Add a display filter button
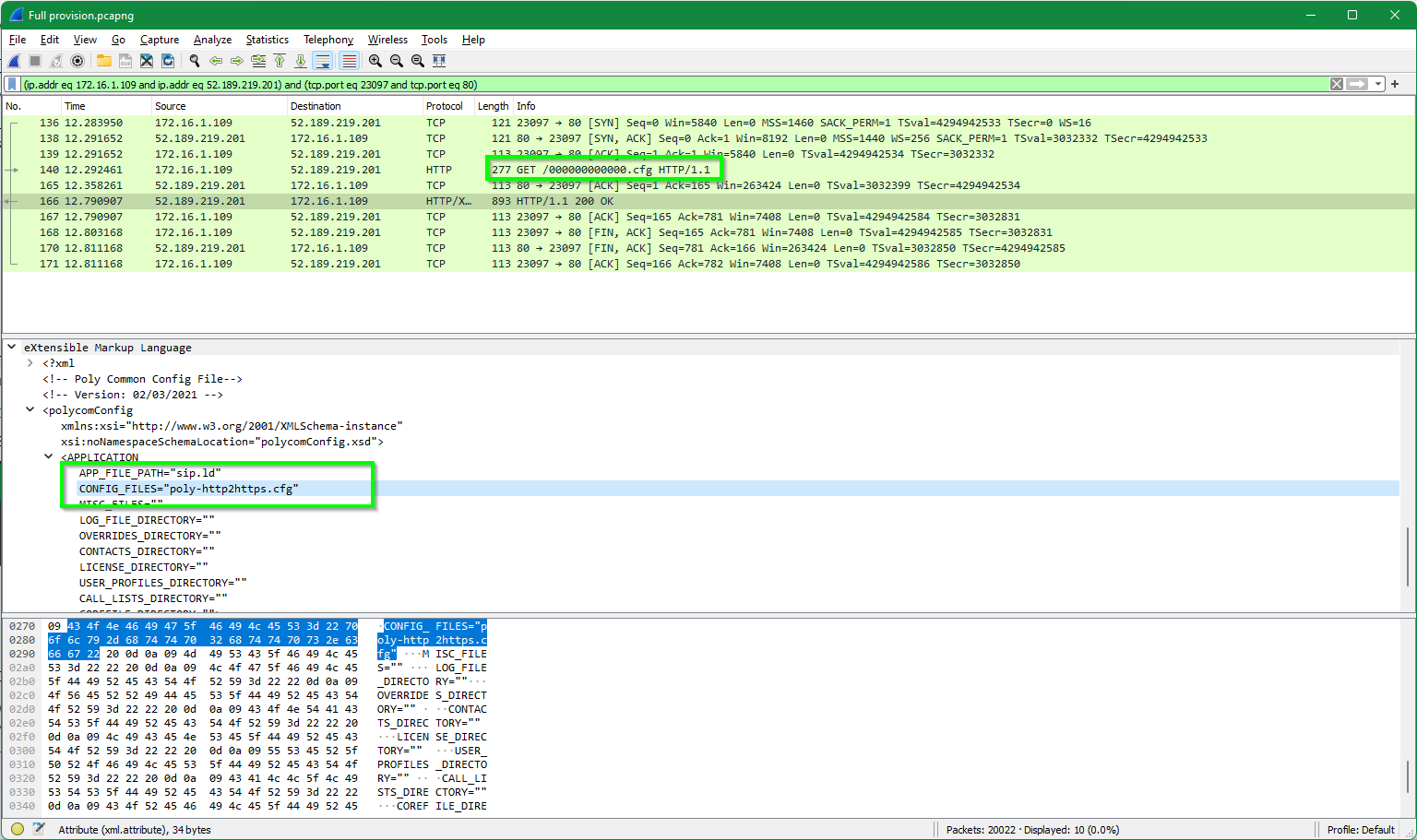Image resolution: width=1417 pixels, height=840 pixels. (1395, 84)
